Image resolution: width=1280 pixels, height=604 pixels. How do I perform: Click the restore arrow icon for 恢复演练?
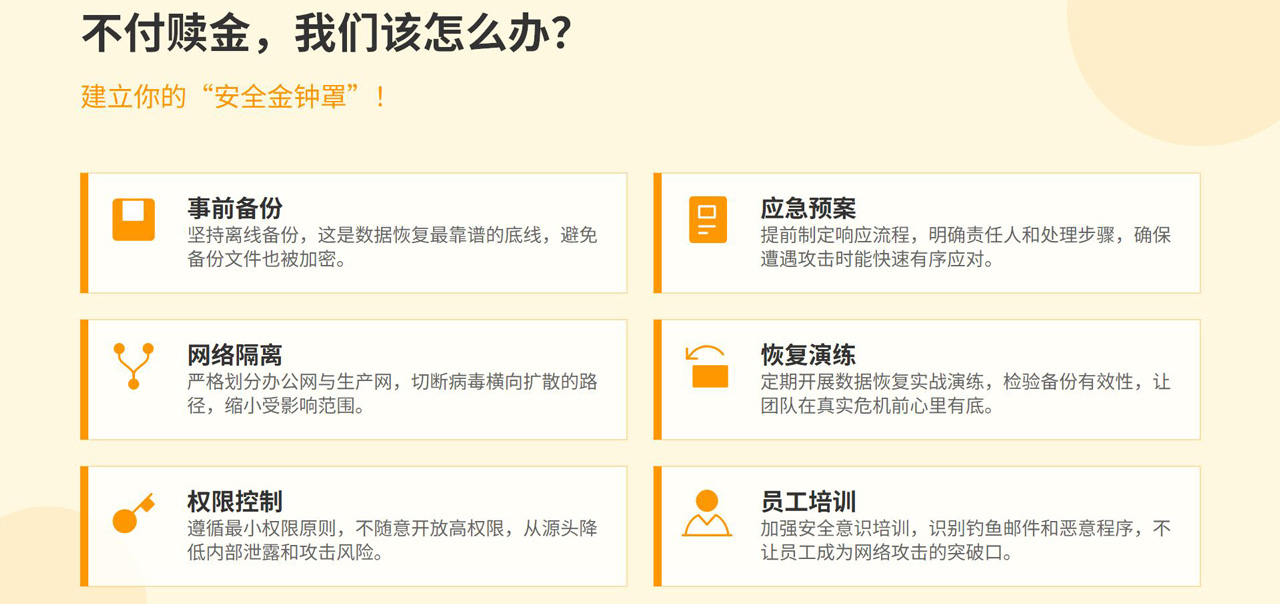707,366
